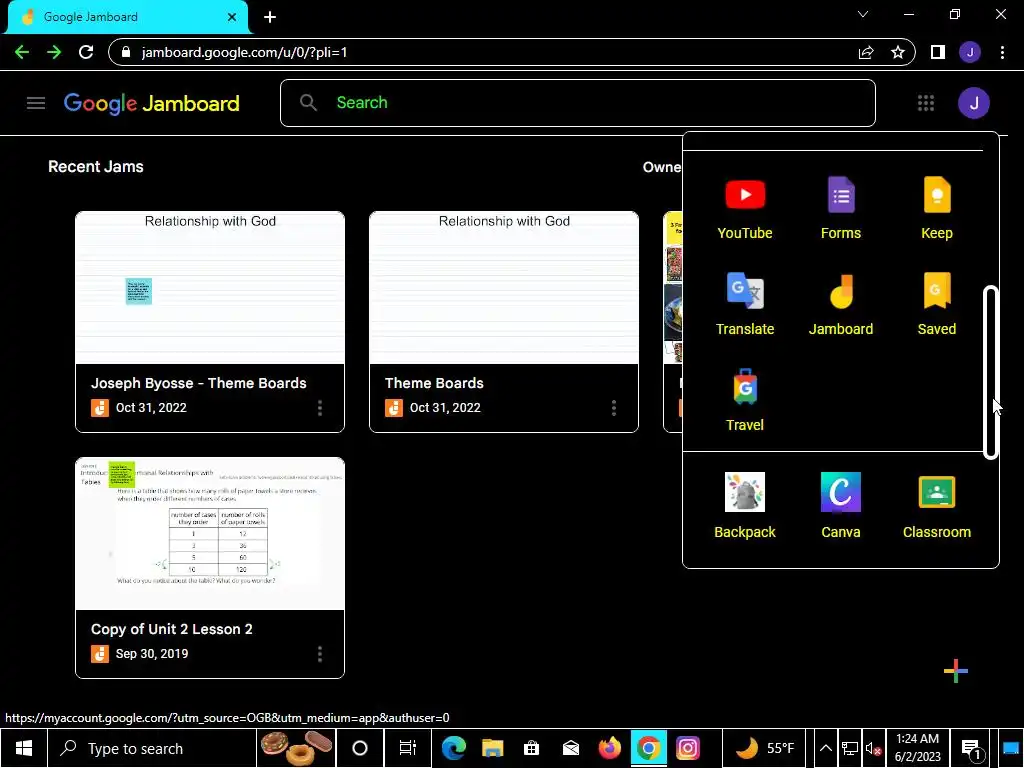Open Forms from the apps panel
This screenshot has height=768, width=1024.
click(x=840, y=209)
